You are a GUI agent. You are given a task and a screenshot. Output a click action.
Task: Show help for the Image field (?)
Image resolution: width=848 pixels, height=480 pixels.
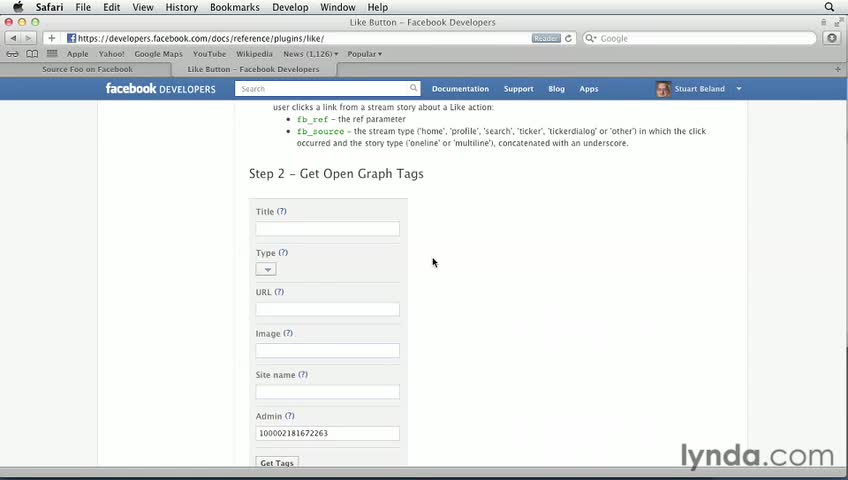(288, 334)
